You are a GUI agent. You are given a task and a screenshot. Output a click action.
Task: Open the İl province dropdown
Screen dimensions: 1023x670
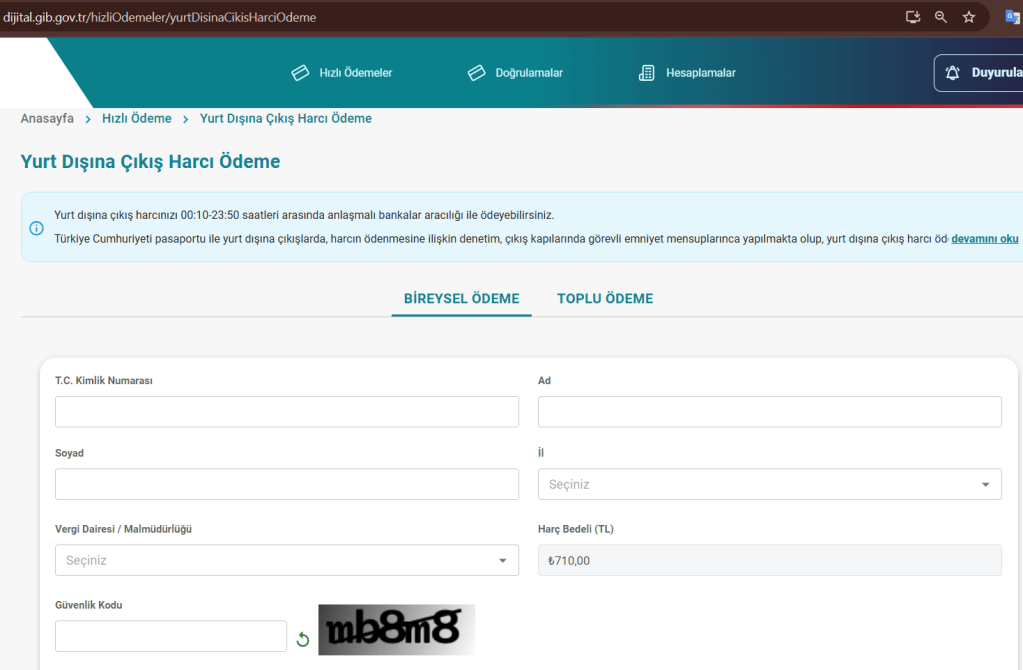tap(769, 484)
